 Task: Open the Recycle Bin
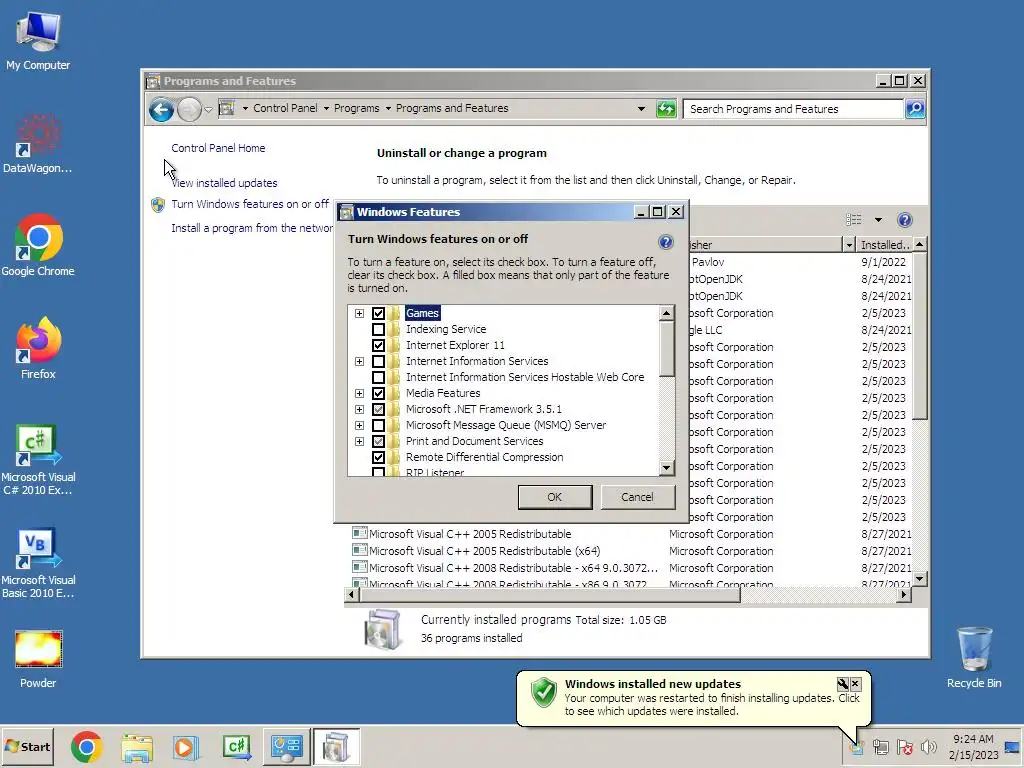coord(974,657)
